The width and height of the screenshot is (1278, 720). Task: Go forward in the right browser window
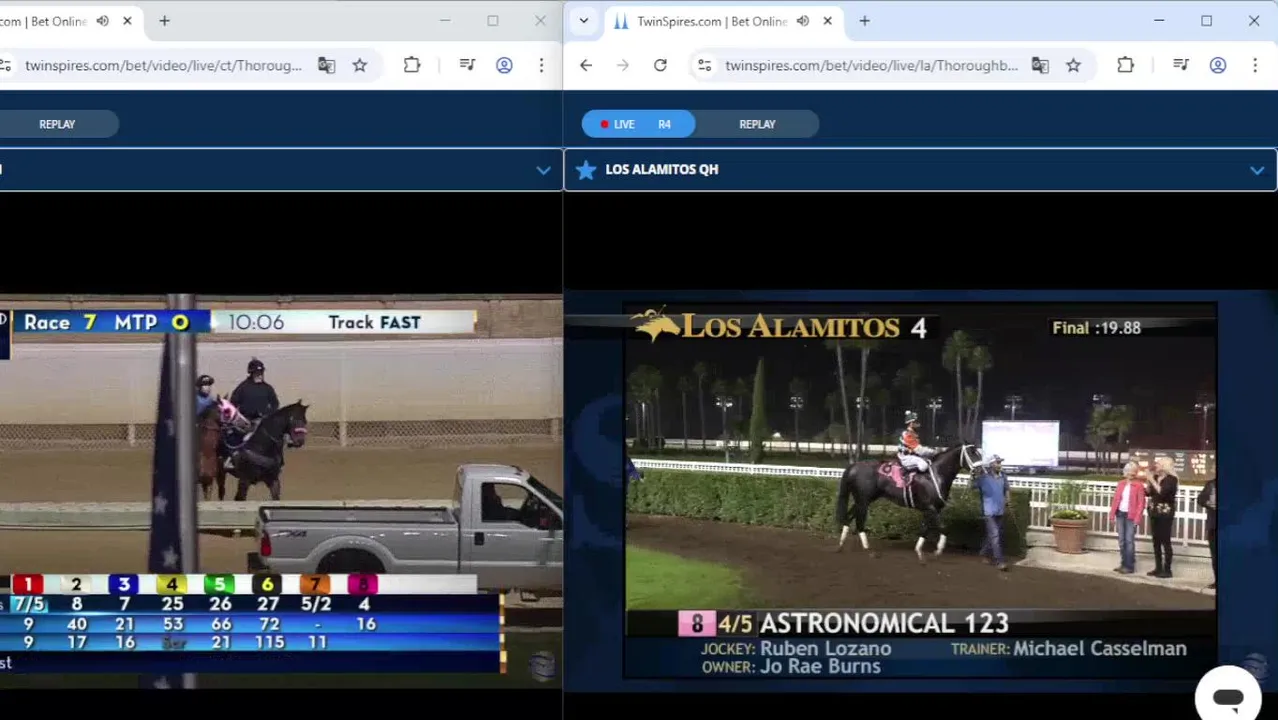623,65
